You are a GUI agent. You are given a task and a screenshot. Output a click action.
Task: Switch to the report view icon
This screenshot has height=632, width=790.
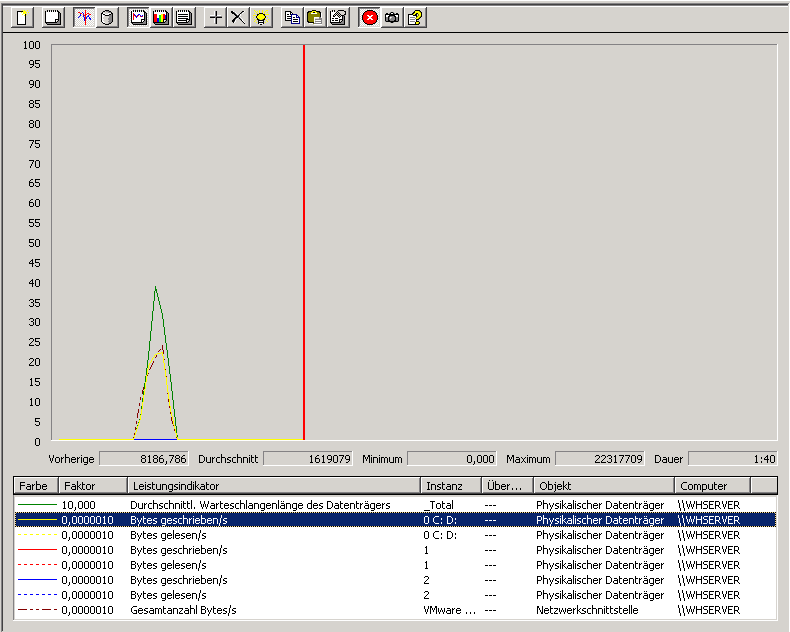pos(184,18)
